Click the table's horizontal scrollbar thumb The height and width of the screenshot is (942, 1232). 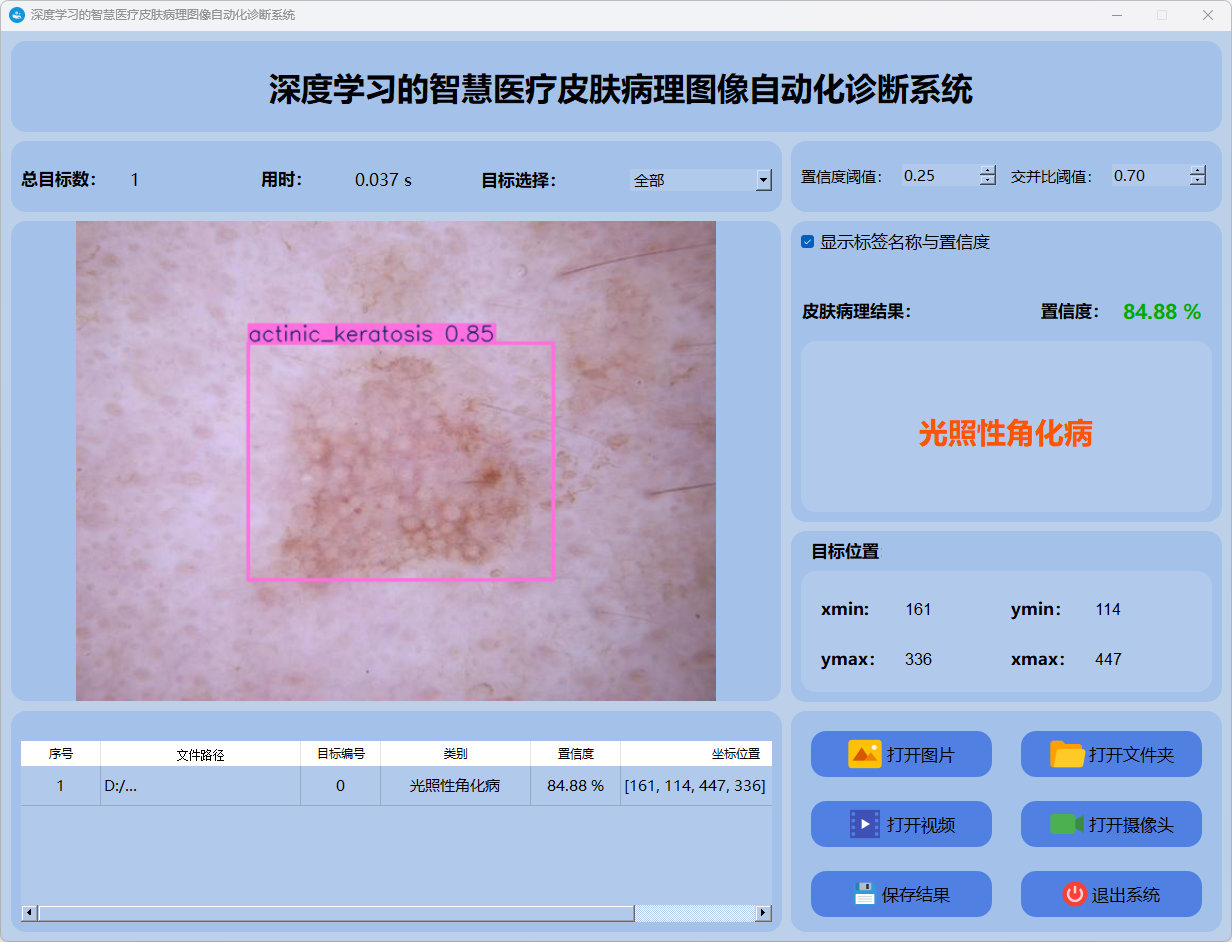[335, 913]
